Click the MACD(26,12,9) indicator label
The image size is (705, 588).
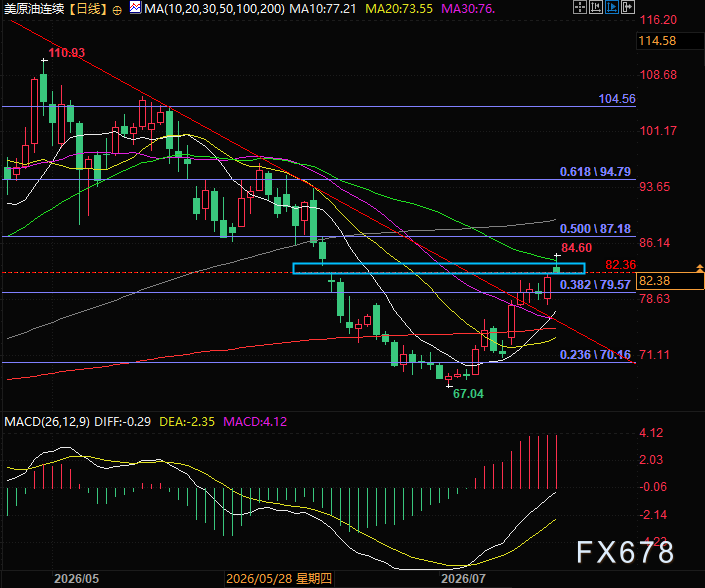coord(47,422)
